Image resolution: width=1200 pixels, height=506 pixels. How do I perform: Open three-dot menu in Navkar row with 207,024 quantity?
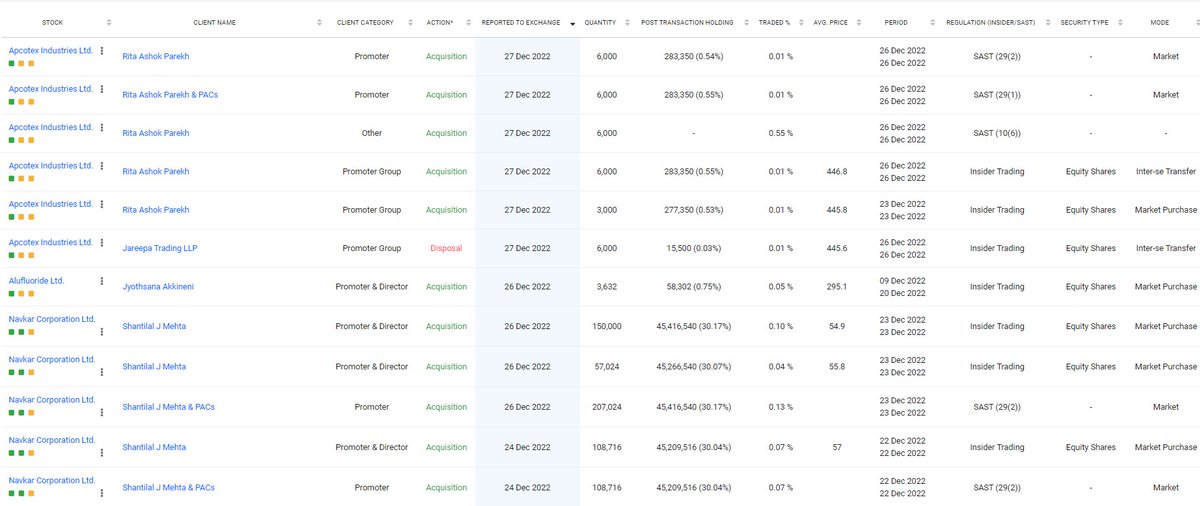click(x=101, y=410)
